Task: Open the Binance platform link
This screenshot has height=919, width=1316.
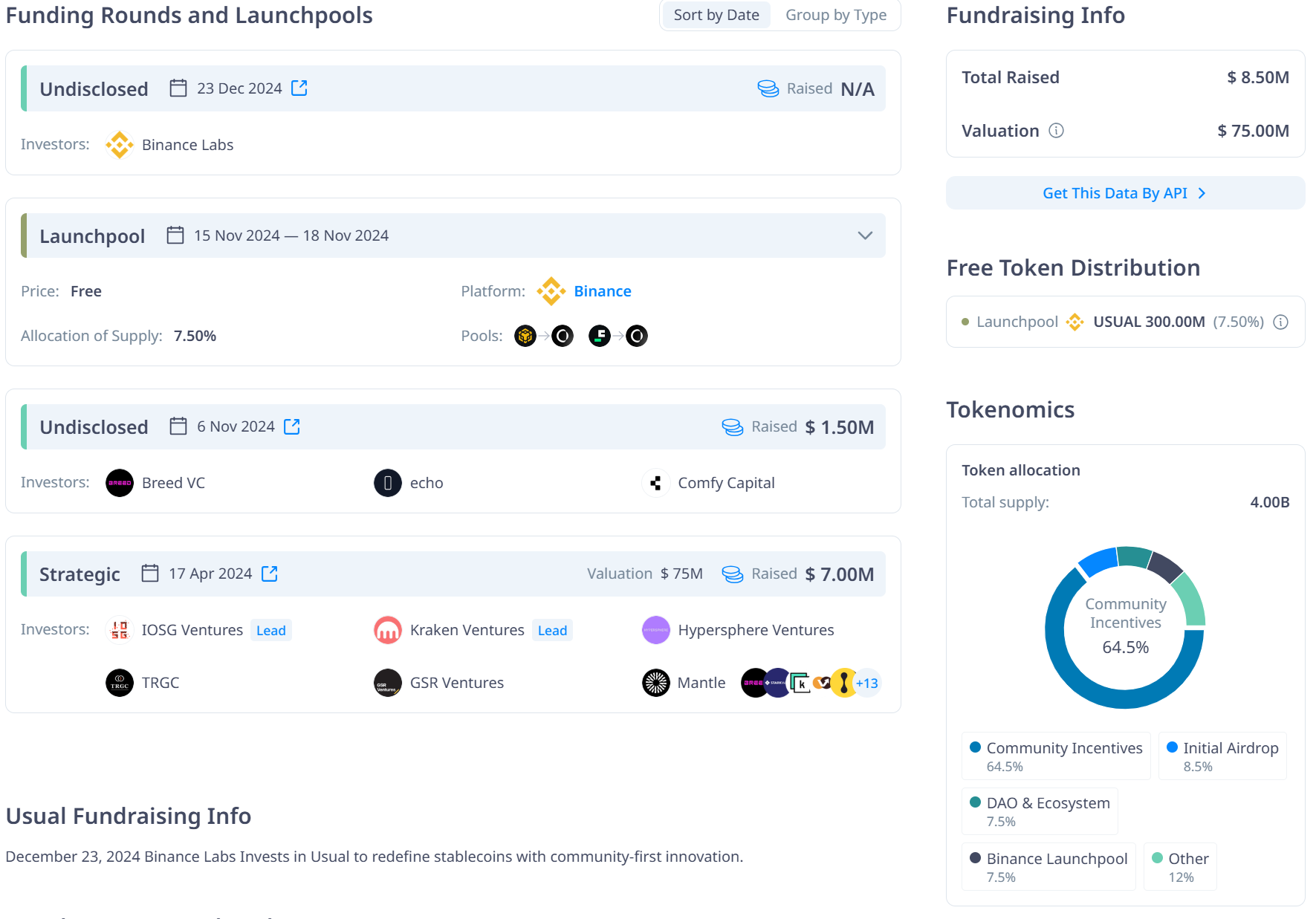Action: click(603, 291)
